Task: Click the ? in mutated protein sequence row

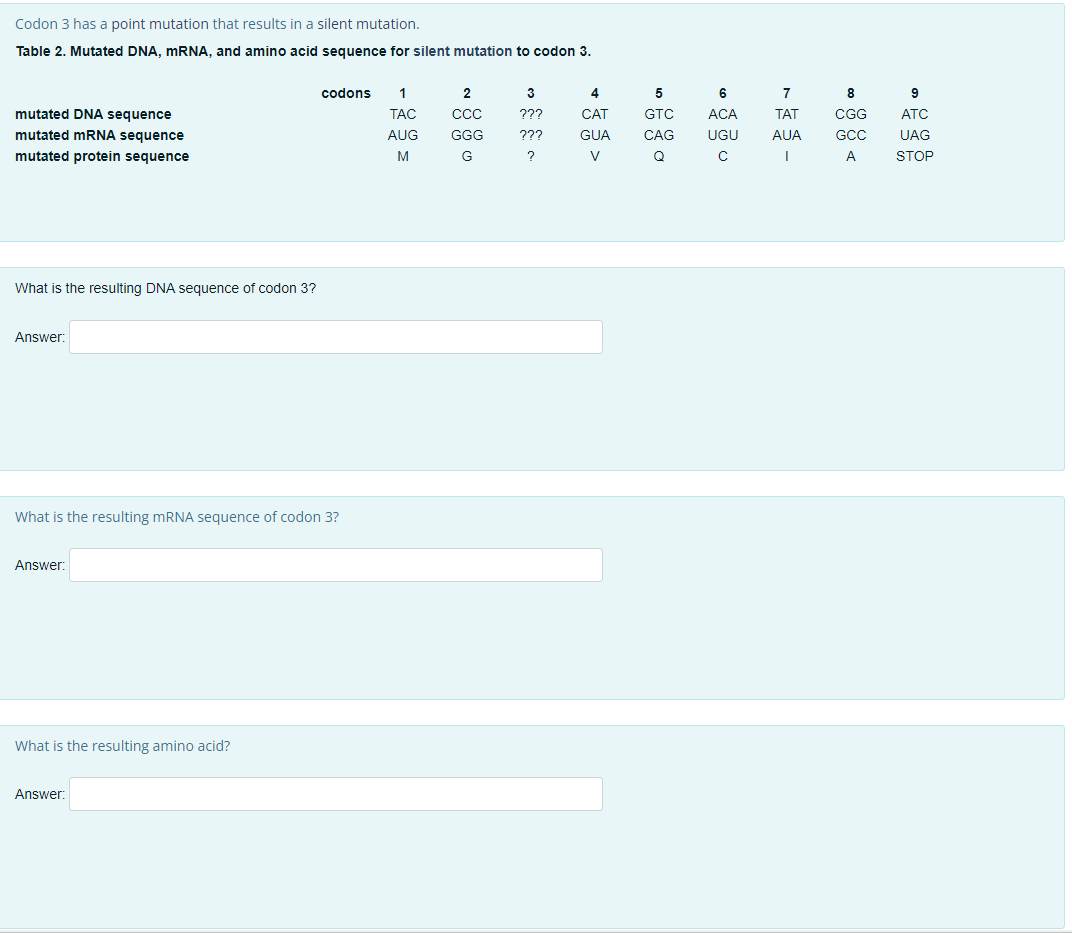Action: [x=531, y=156]
